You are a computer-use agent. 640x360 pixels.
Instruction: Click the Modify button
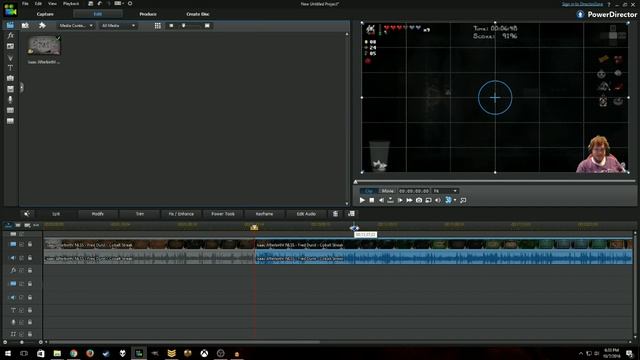point(98,213)
